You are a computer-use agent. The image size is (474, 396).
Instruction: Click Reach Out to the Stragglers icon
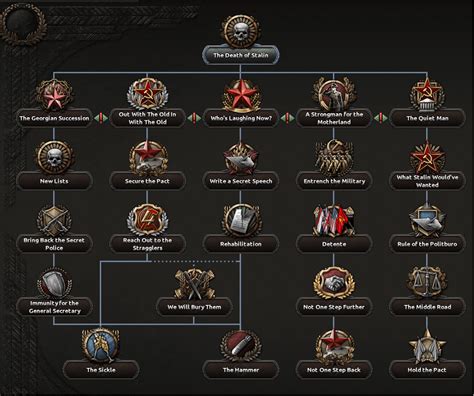coord(147,220)
